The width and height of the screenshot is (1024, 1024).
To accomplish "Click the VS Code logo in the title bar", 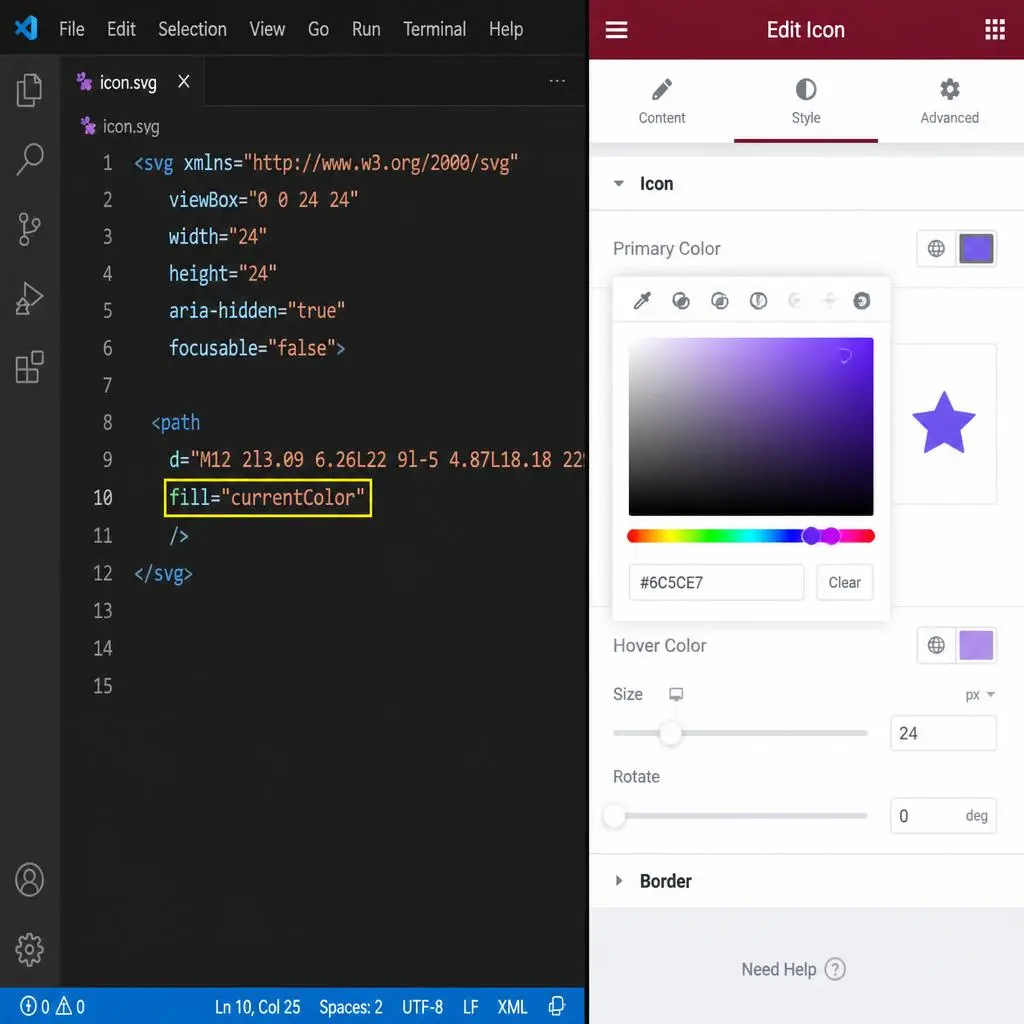I will point(26,29).
